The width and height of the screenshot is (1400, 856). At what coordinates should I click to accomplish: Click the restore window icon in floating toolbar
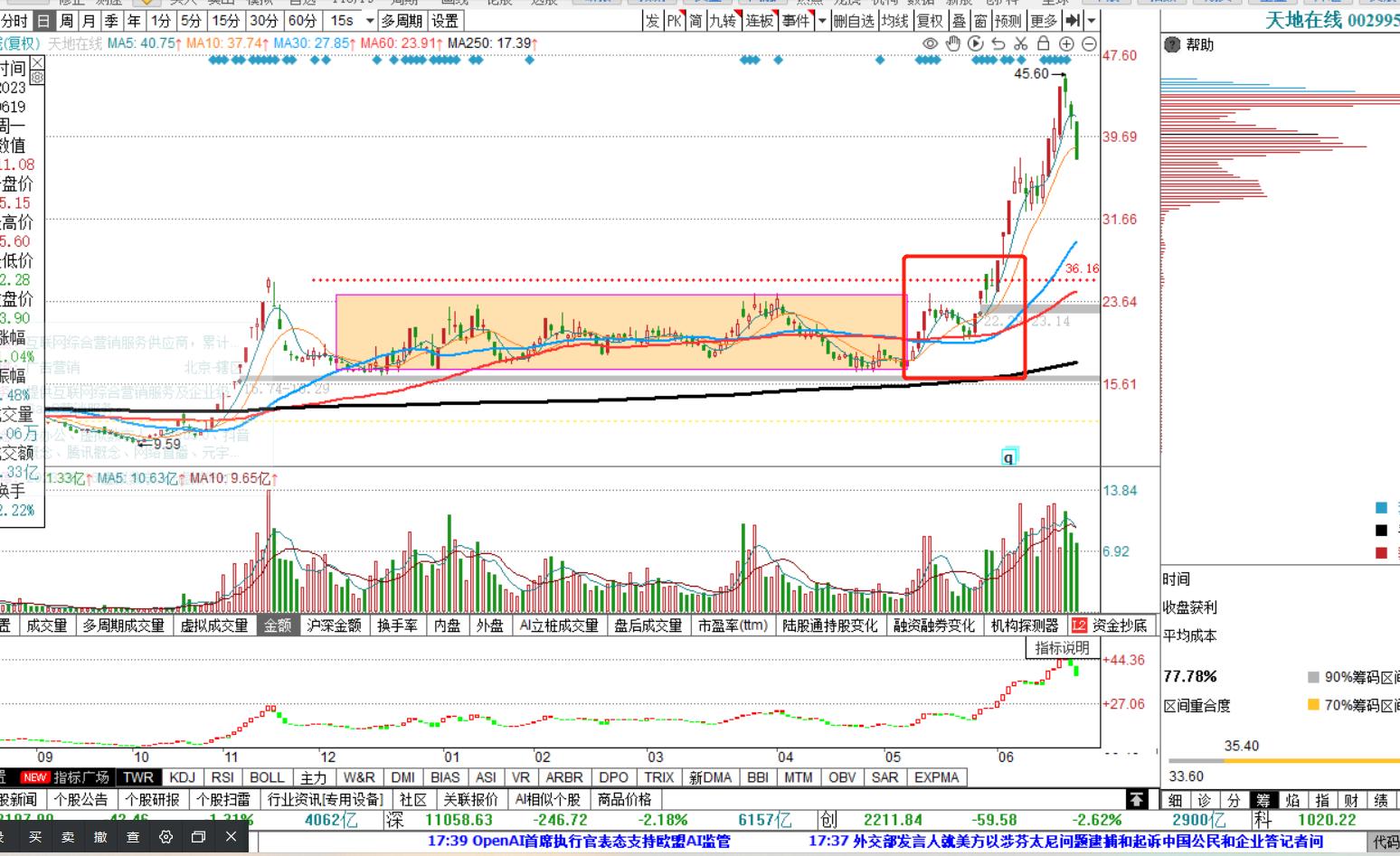198,837
